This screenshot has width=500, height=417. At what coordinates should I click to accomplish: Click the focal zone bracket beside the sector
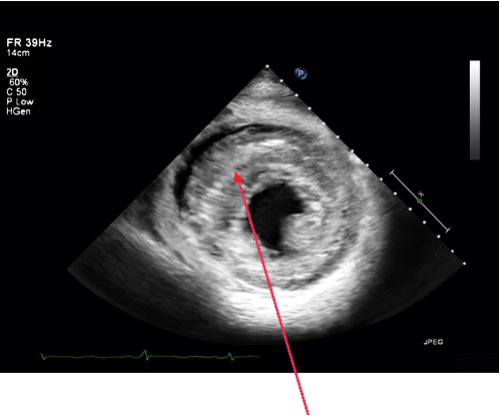[420, 201]
